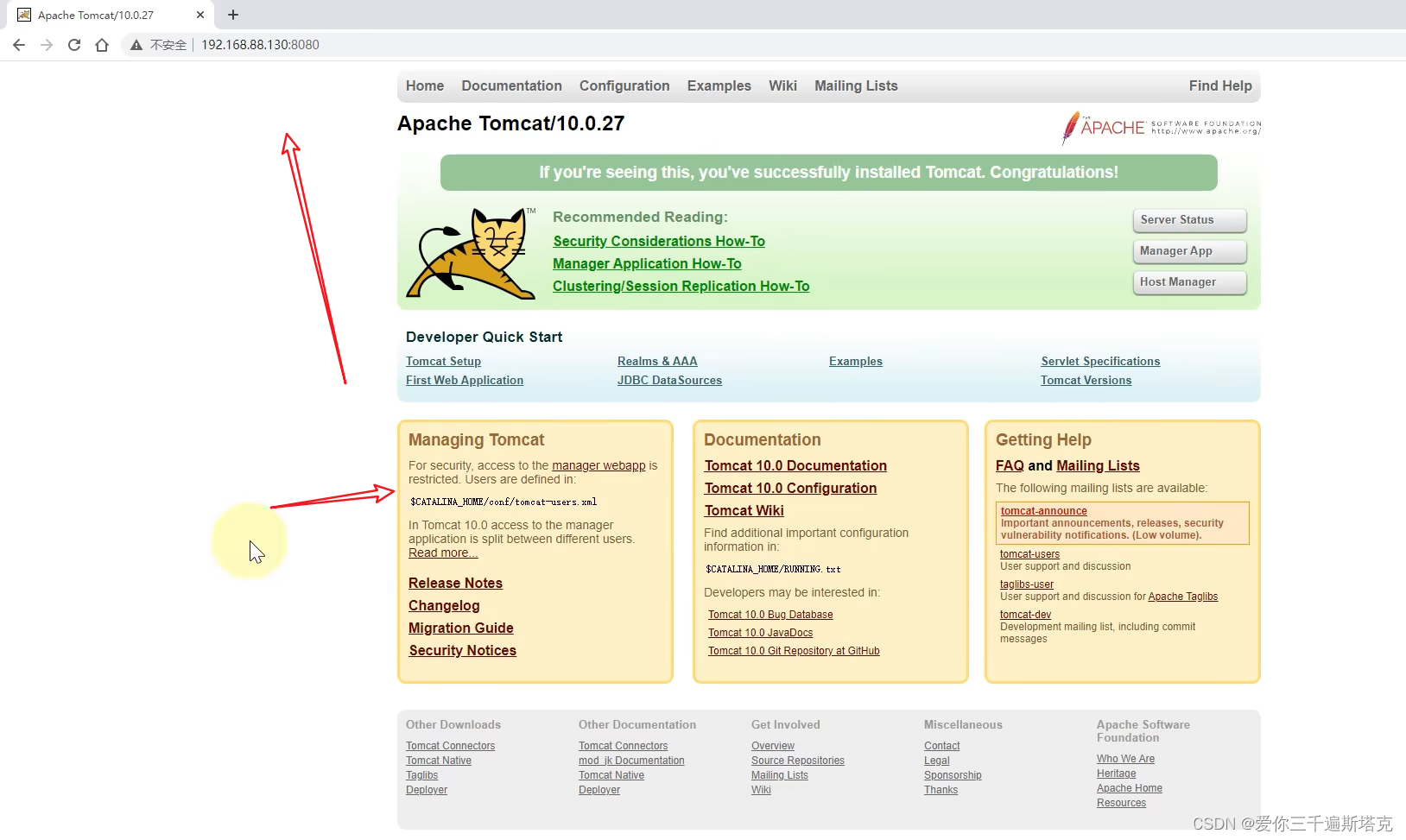Open the FAQ link in Getting Help
Image resolution: width=1406 pixels, height=840 pixels.
pos(1010,466)
